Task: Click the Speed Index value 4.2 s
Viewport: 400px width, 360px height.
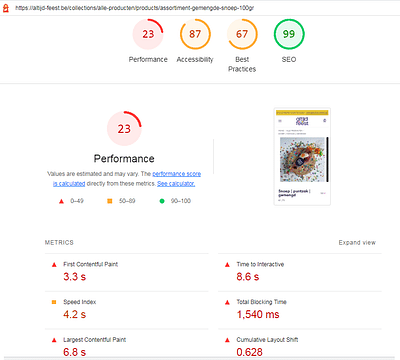Action: pos(74,314)
